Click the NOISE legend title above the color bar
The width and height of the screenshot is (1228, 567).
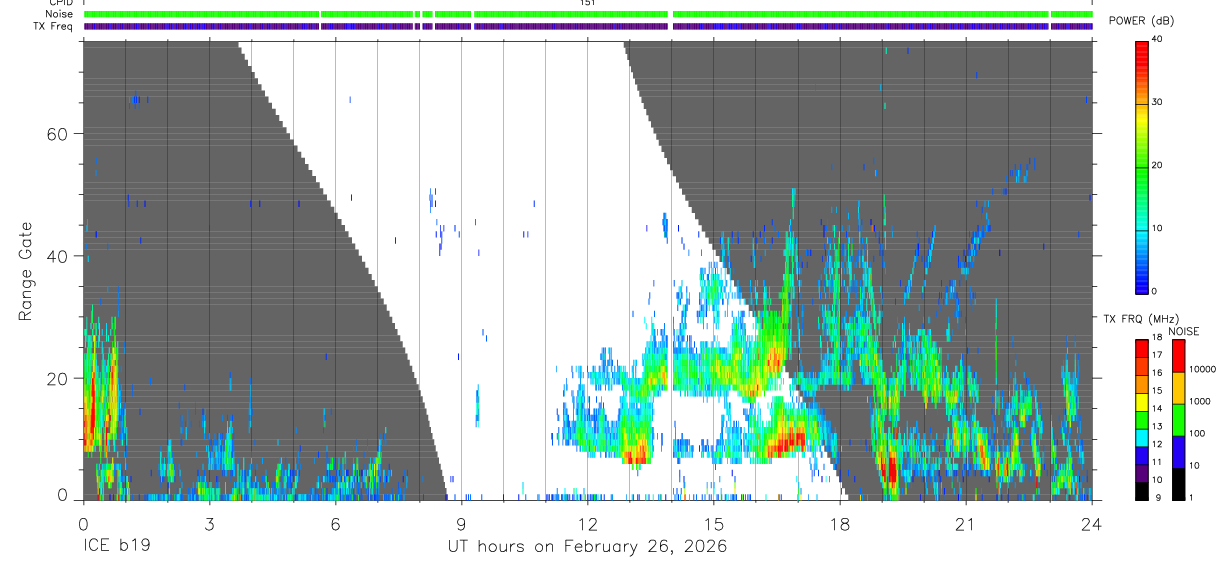(x=1183, y=331)
